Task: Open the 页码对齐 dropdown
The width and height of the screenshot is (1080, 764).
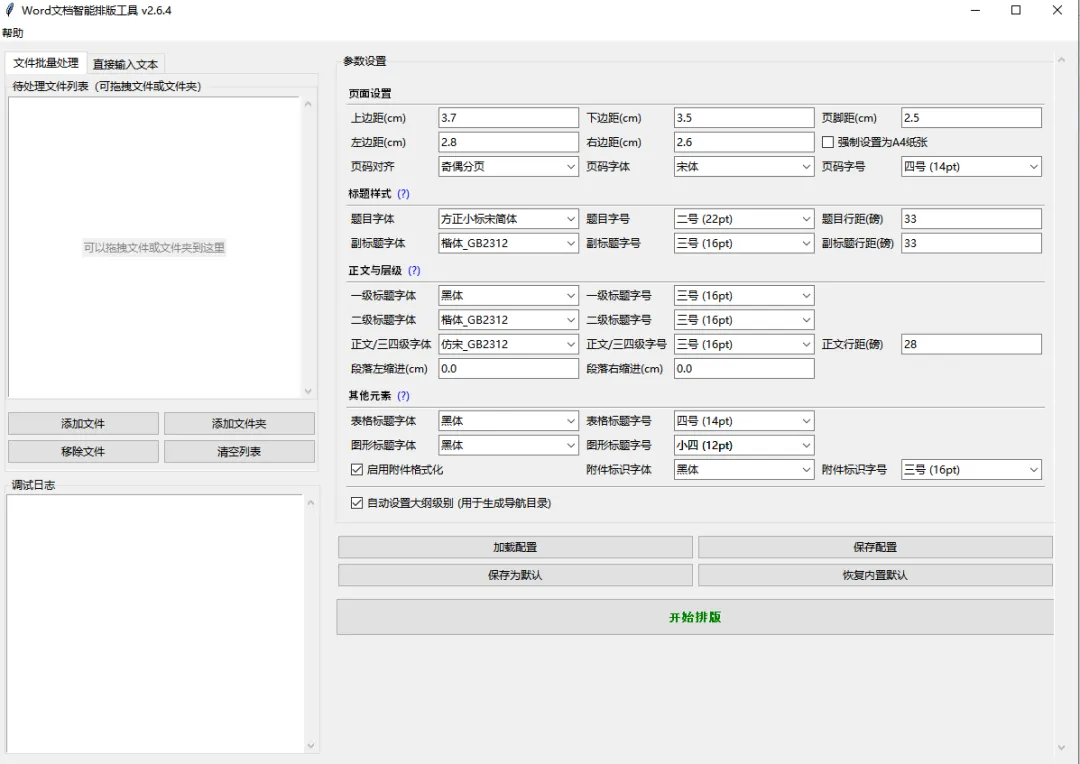Action: point(508,167)
